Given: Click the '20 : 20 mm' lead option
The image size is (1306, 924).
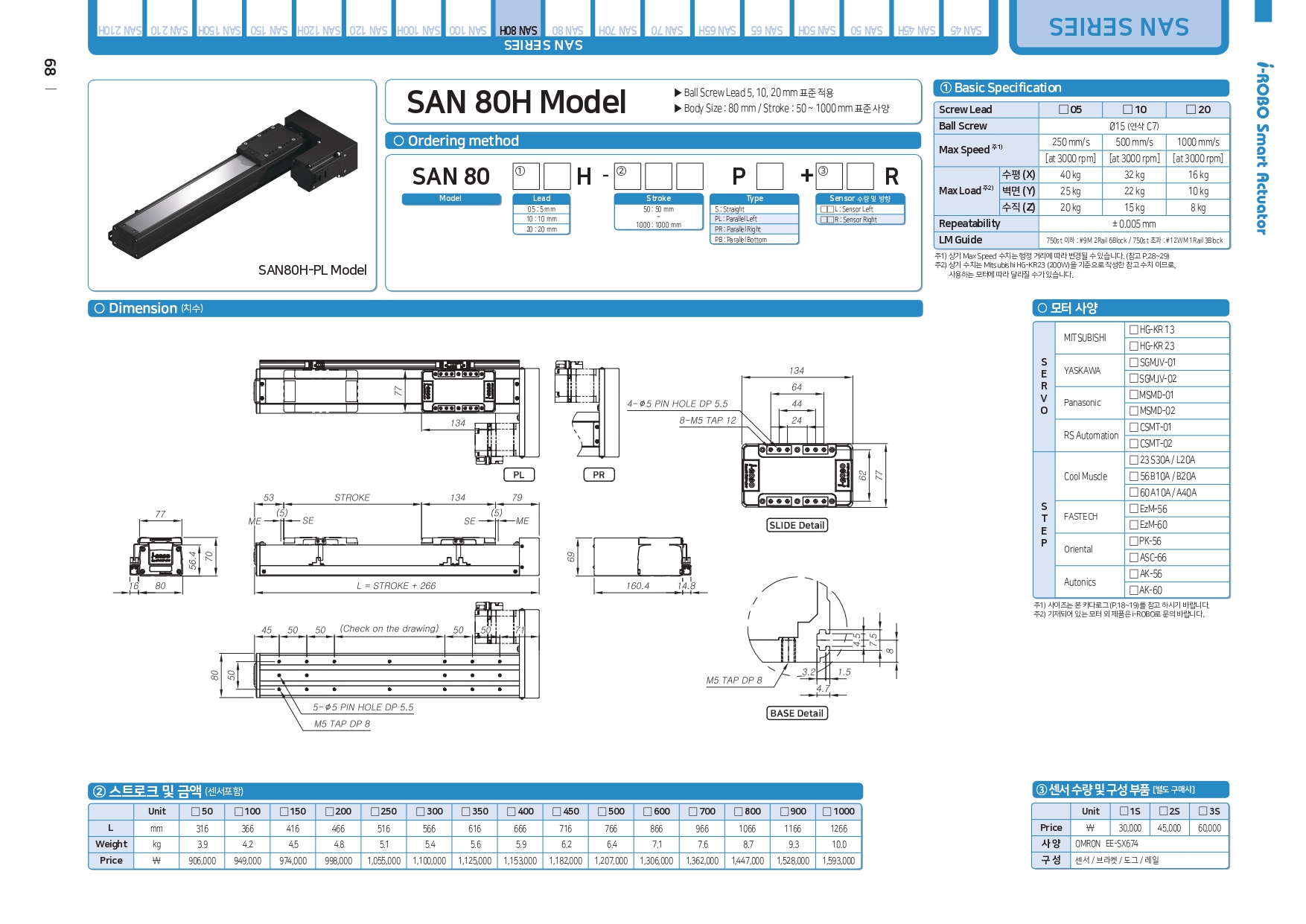Looking at the screenshot, I should click(541, 229).
